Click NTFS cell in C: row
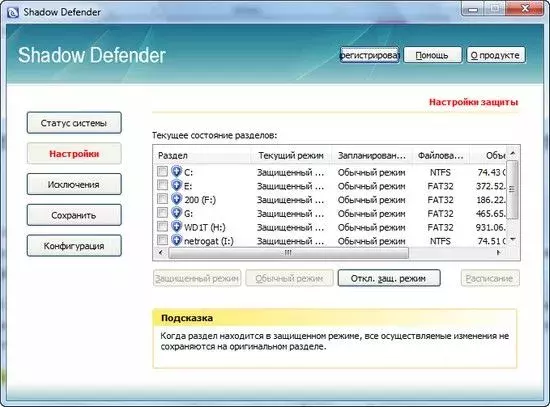550x407 pixels. (x=441, y=172)
